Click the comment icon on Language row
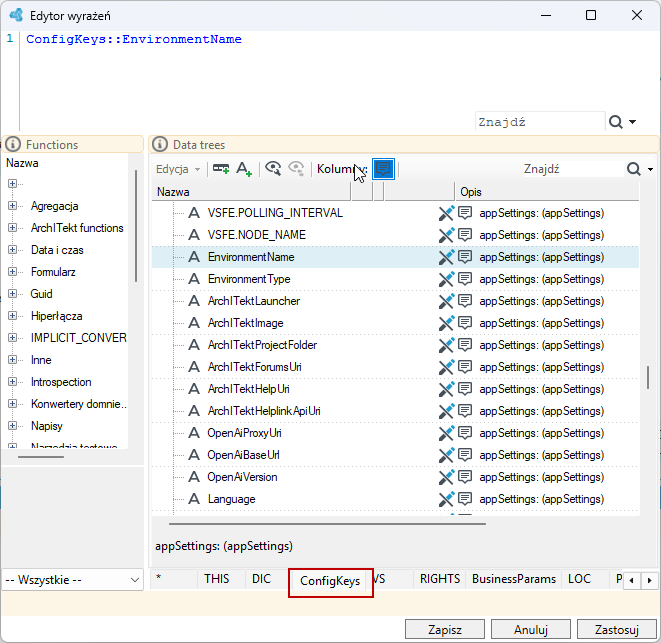The image size is (661, 643). [465, 499]
